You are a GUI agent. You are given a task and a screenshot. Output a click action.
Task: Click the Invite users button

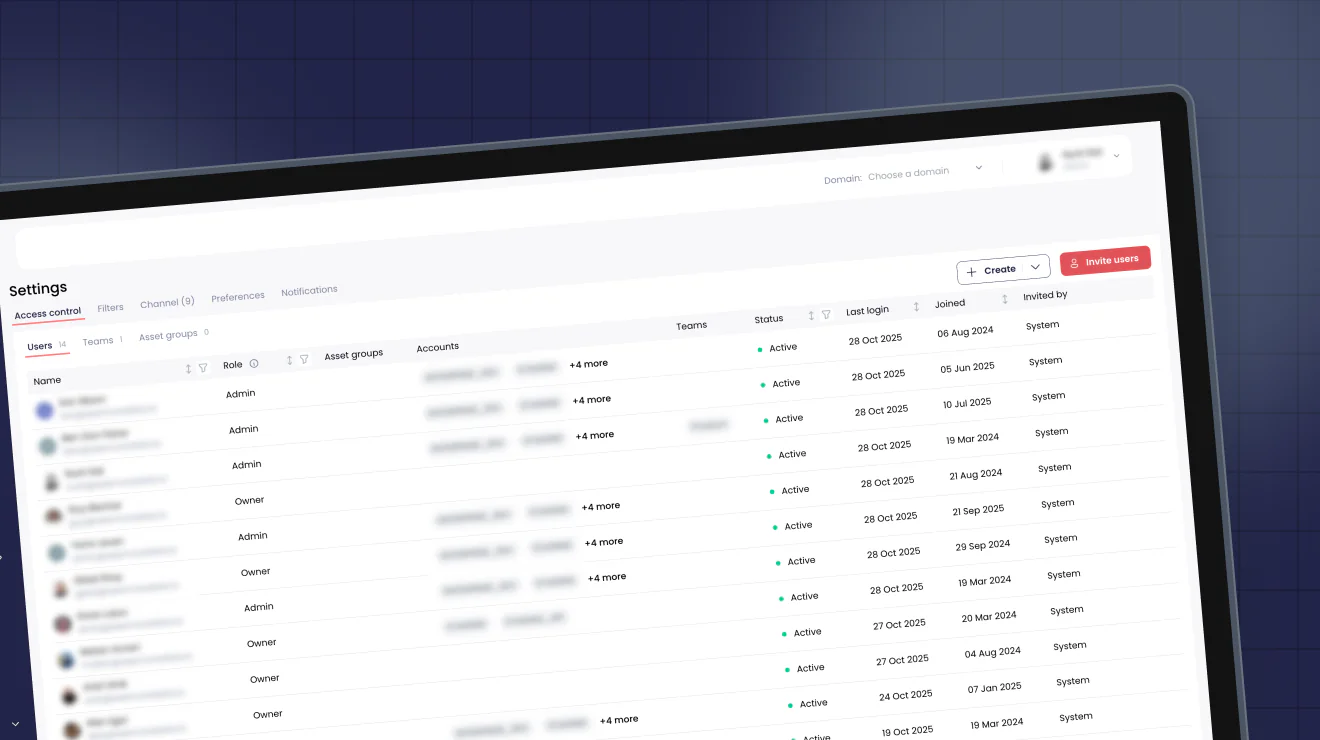(x=1105, y=260)
